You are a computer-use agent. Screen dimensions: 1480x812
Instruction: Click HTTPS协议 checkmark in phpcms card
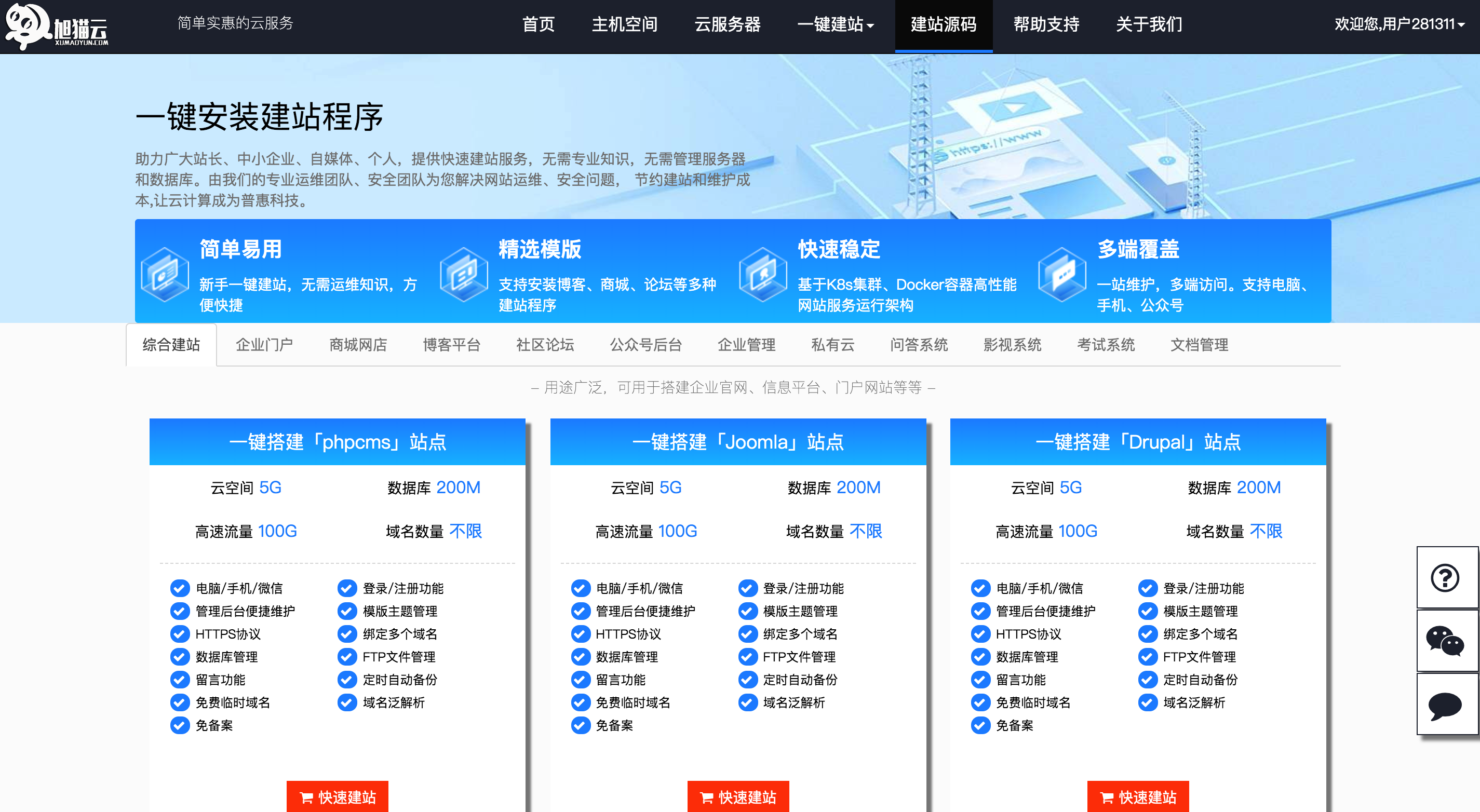click(180, 634)
